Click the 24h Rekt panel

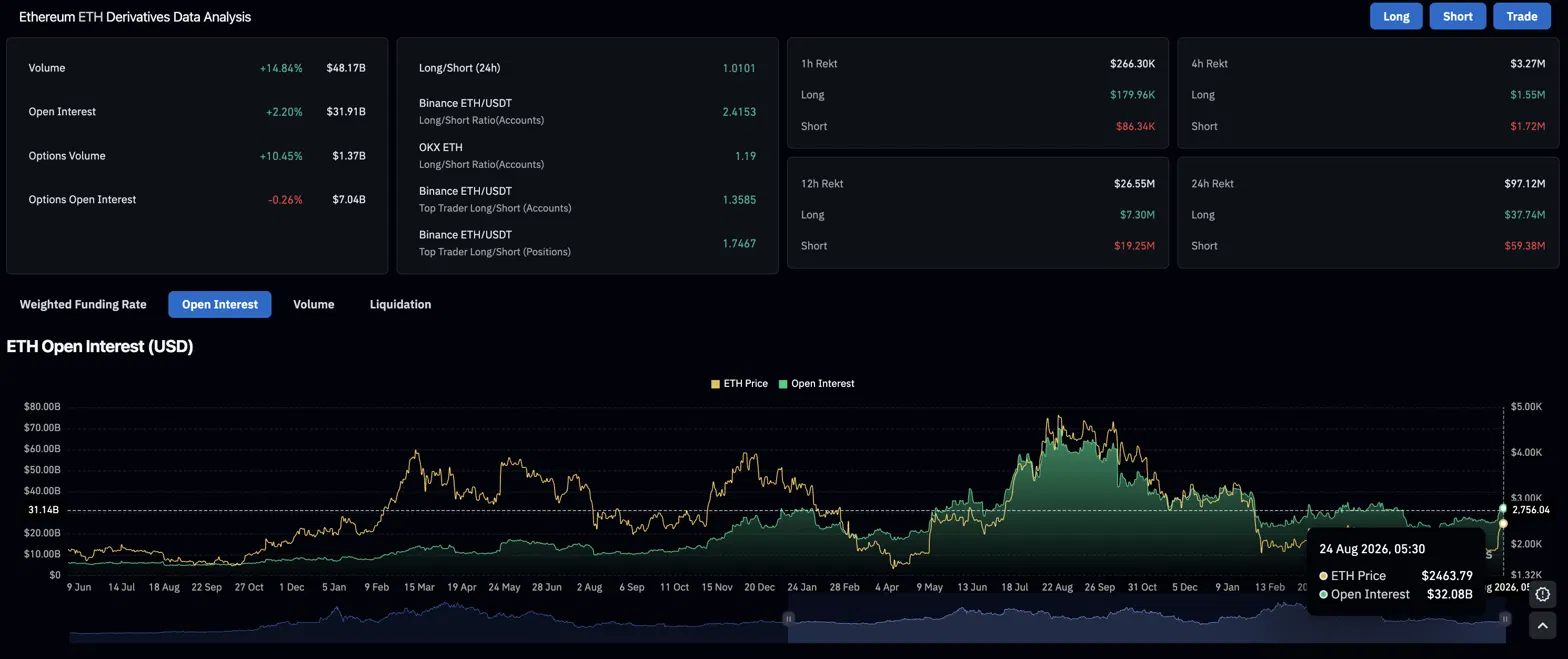click(1367, 213)
